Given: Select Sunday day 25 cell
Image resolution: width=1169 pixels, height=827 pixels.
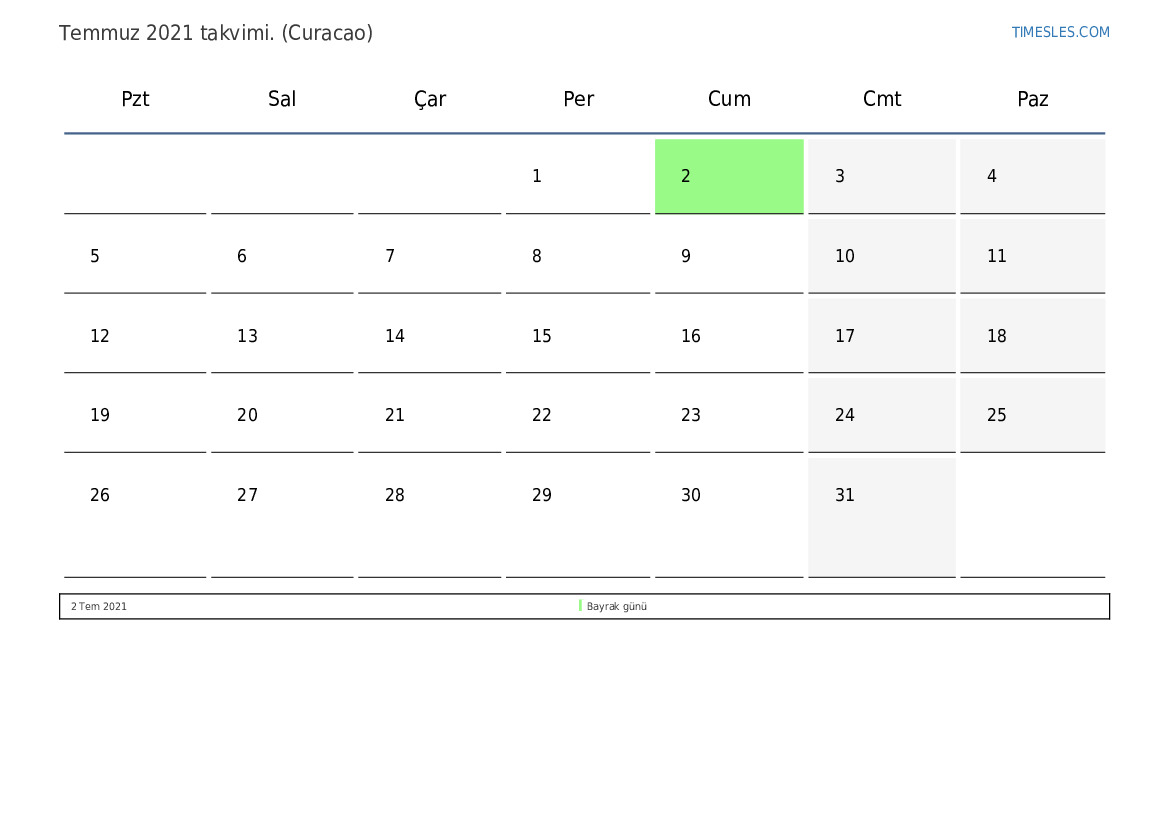Looking at the screenshot, I should (1033, 415).
